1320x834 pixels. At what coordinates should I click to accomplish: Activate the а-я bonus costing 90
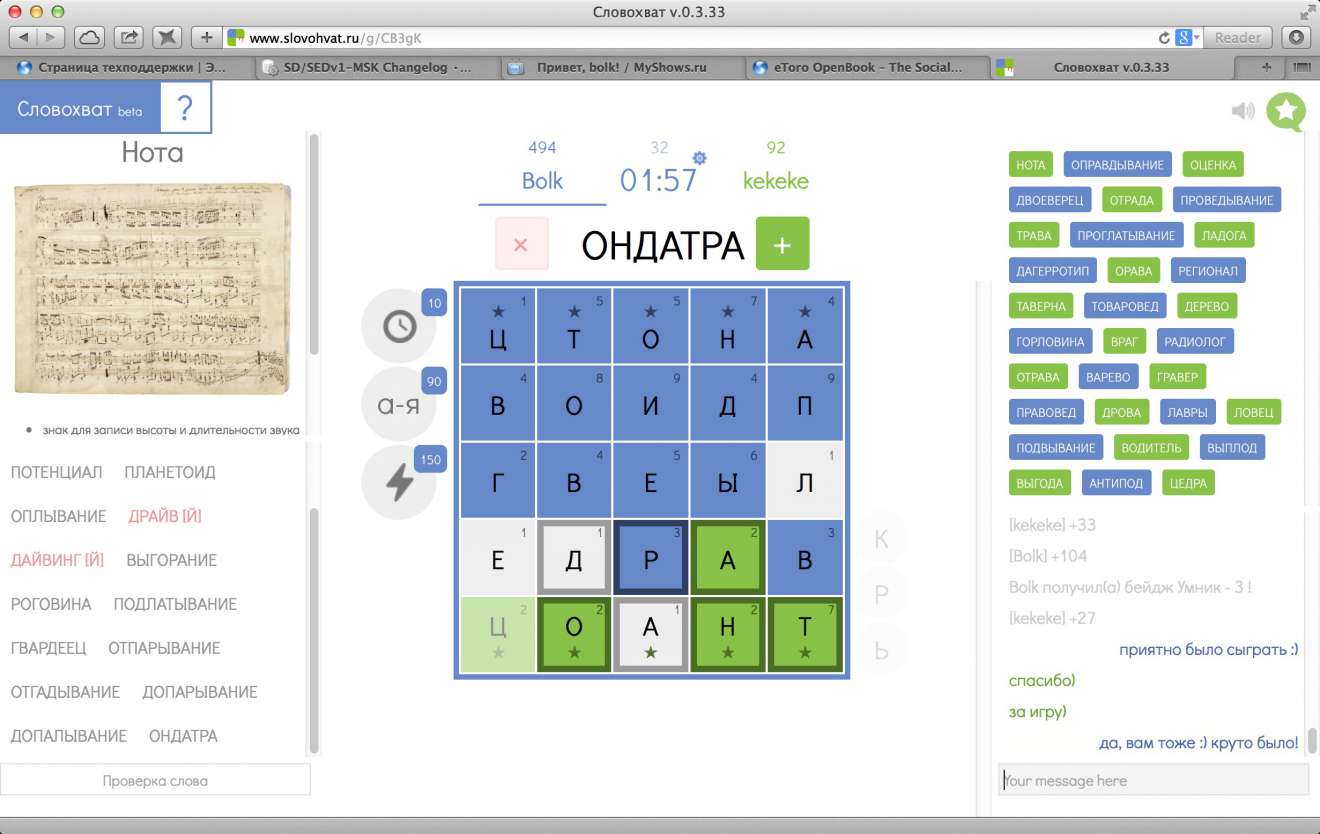point(399,404)
